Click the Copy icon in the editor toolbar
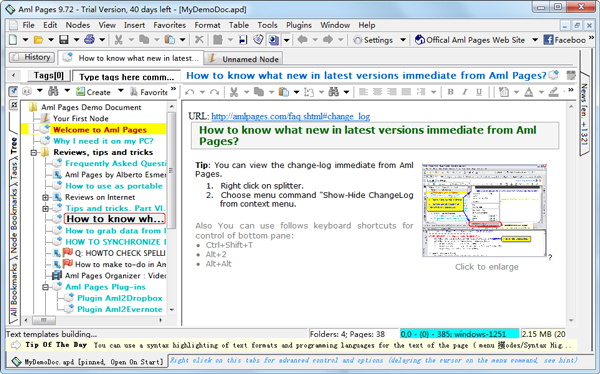Image resolution: width=600 pixels, height=374 pixels. [259, 92]
